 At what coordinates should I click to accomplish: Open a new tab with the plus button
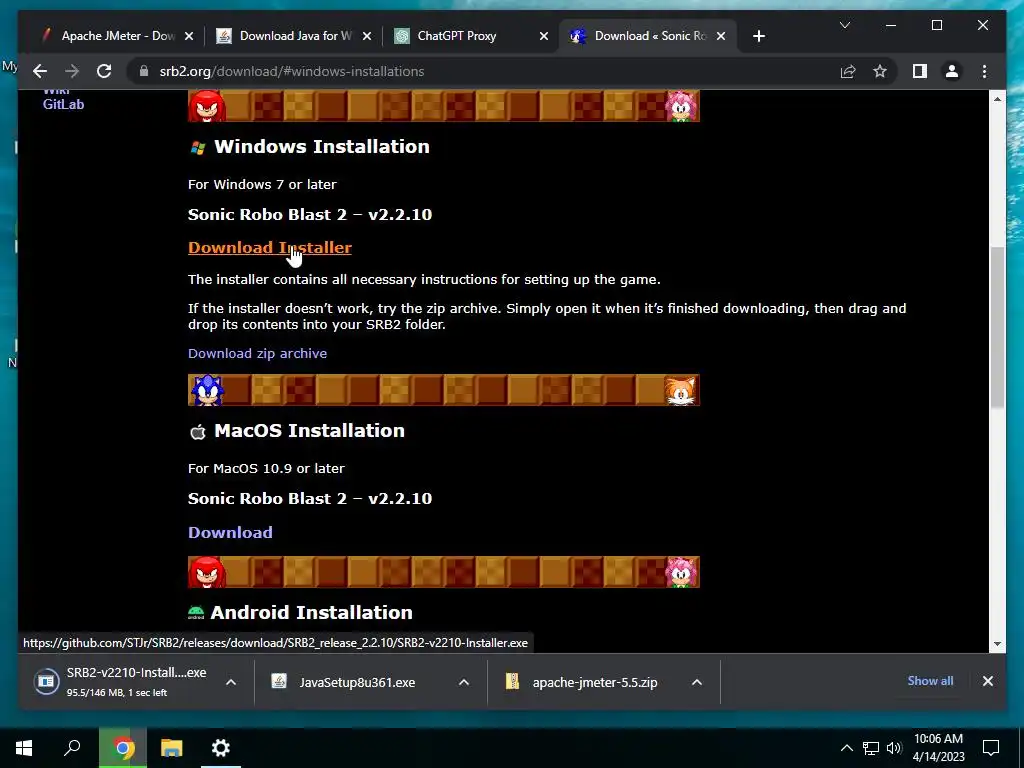(x=758, y=36)
